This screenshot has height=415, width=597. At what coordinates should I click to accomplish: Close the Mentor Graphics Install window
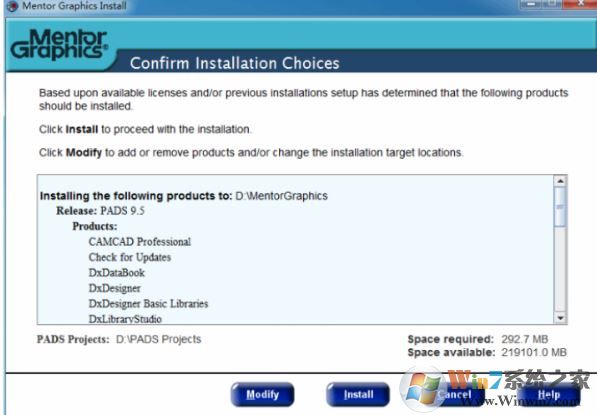coord(581,4)
